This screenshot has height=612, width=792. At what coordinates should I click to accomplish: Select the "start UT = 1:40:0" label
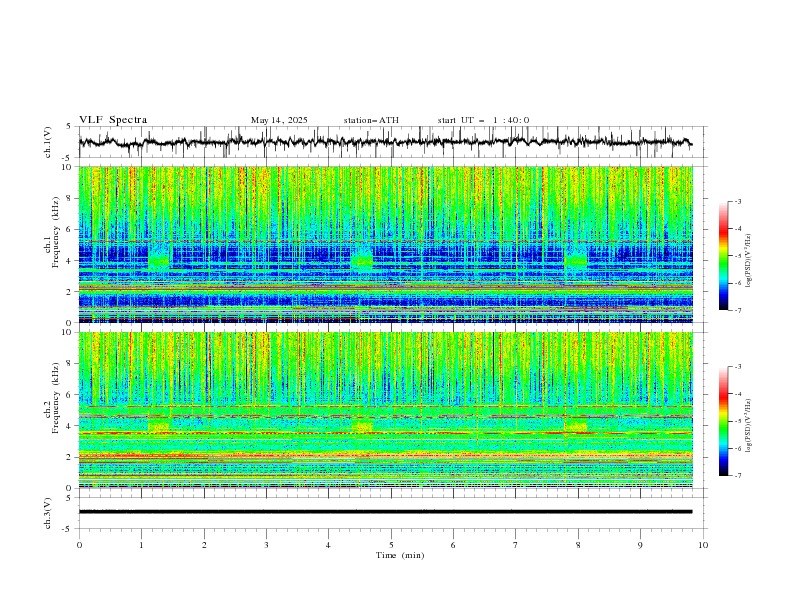(483, 120)
